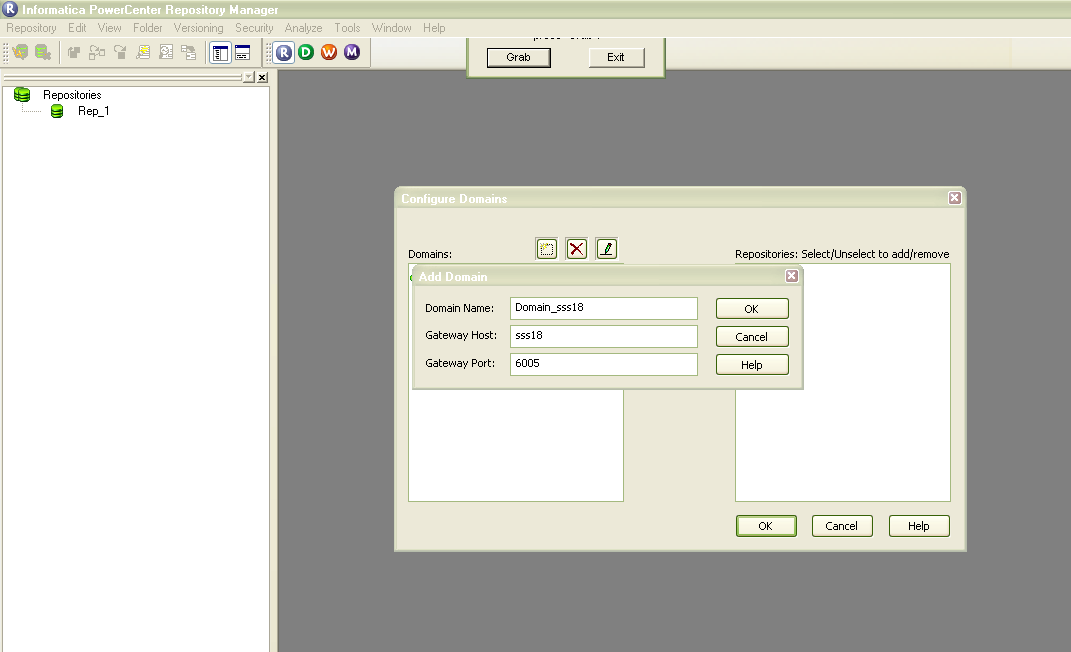Click the remove domain red X icon

(576, 249)
